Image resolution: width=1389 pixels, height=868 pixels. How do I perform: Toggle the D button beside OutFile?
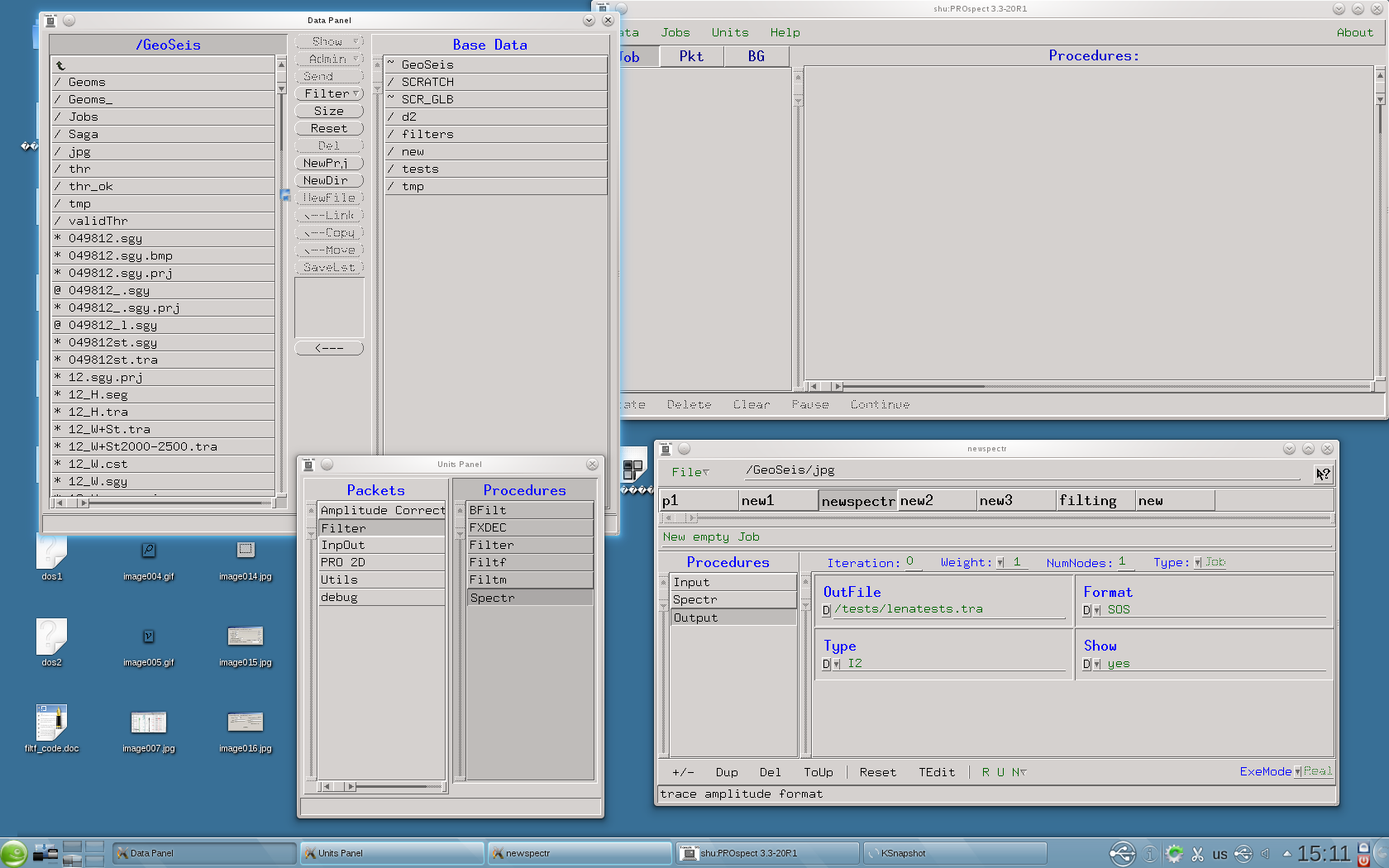click(x=826, y=610)
